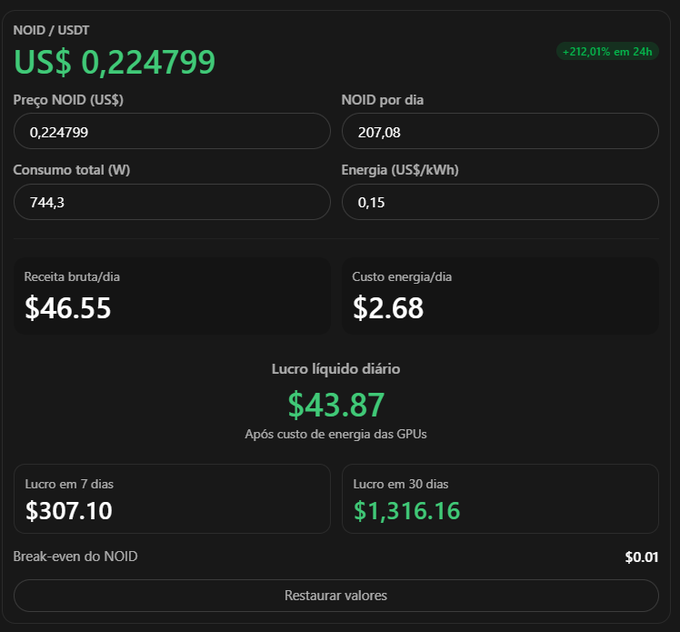
Task: Select the US$ 0,224799 price heading
Action: pos(114,62)
